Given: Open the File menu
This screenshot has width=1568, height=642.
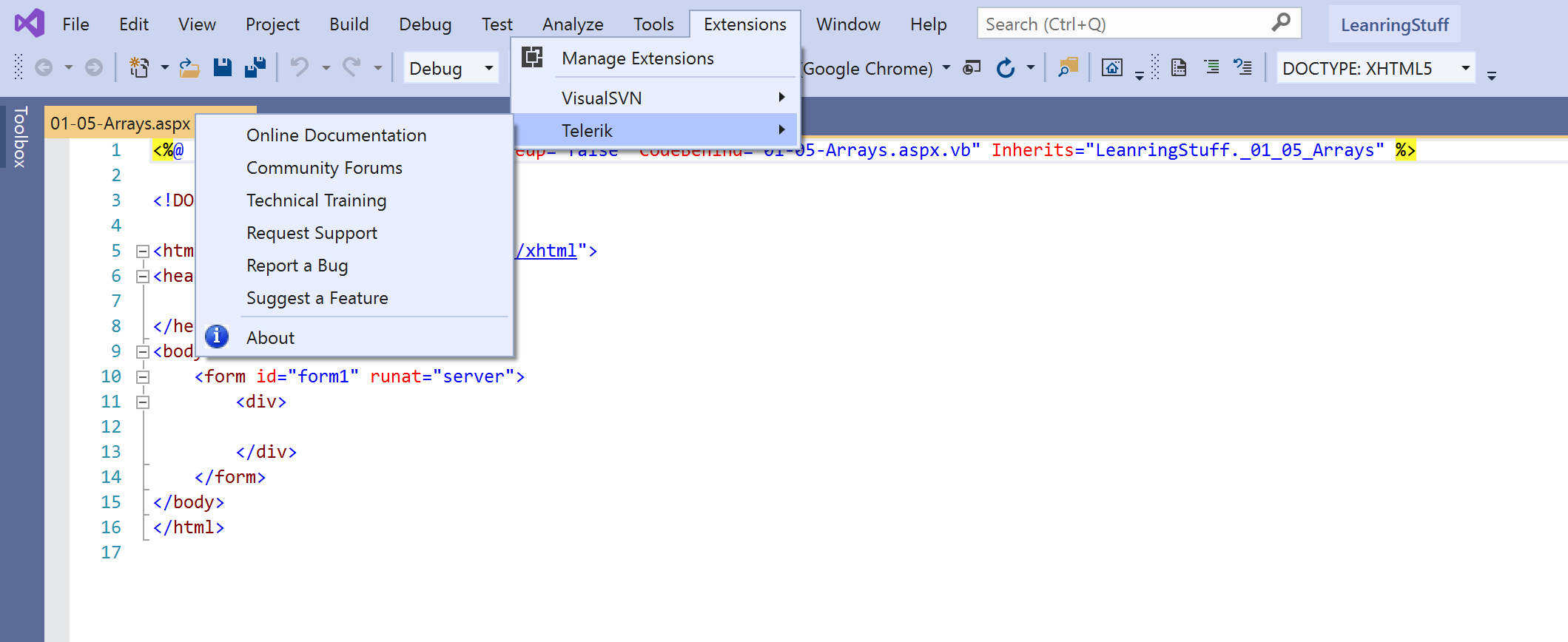Looking at the screenshot, I should coord(75,24).
